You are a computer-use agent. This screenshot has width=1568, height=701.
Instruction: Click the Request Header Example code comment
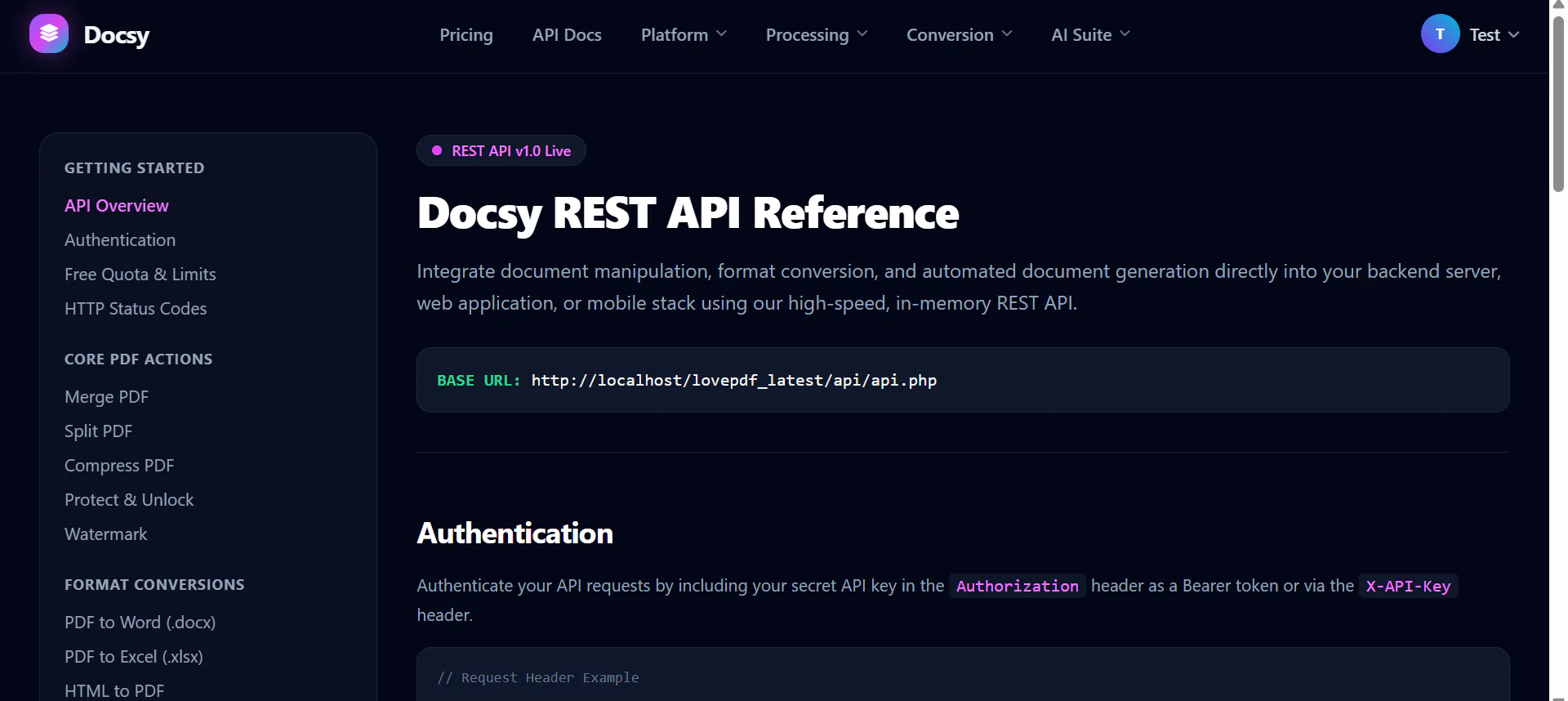[538, 677]
